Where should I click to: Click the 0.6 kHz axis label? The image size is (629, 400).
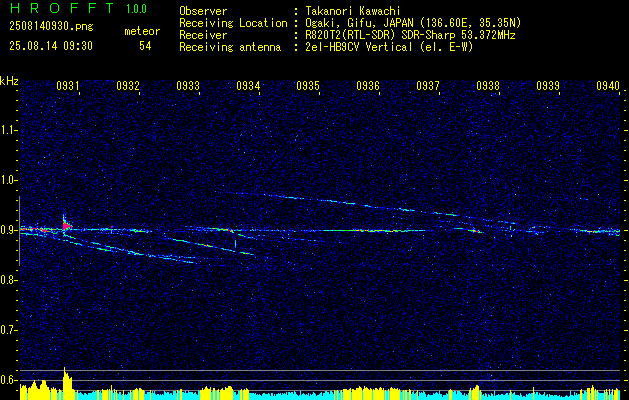9,380
